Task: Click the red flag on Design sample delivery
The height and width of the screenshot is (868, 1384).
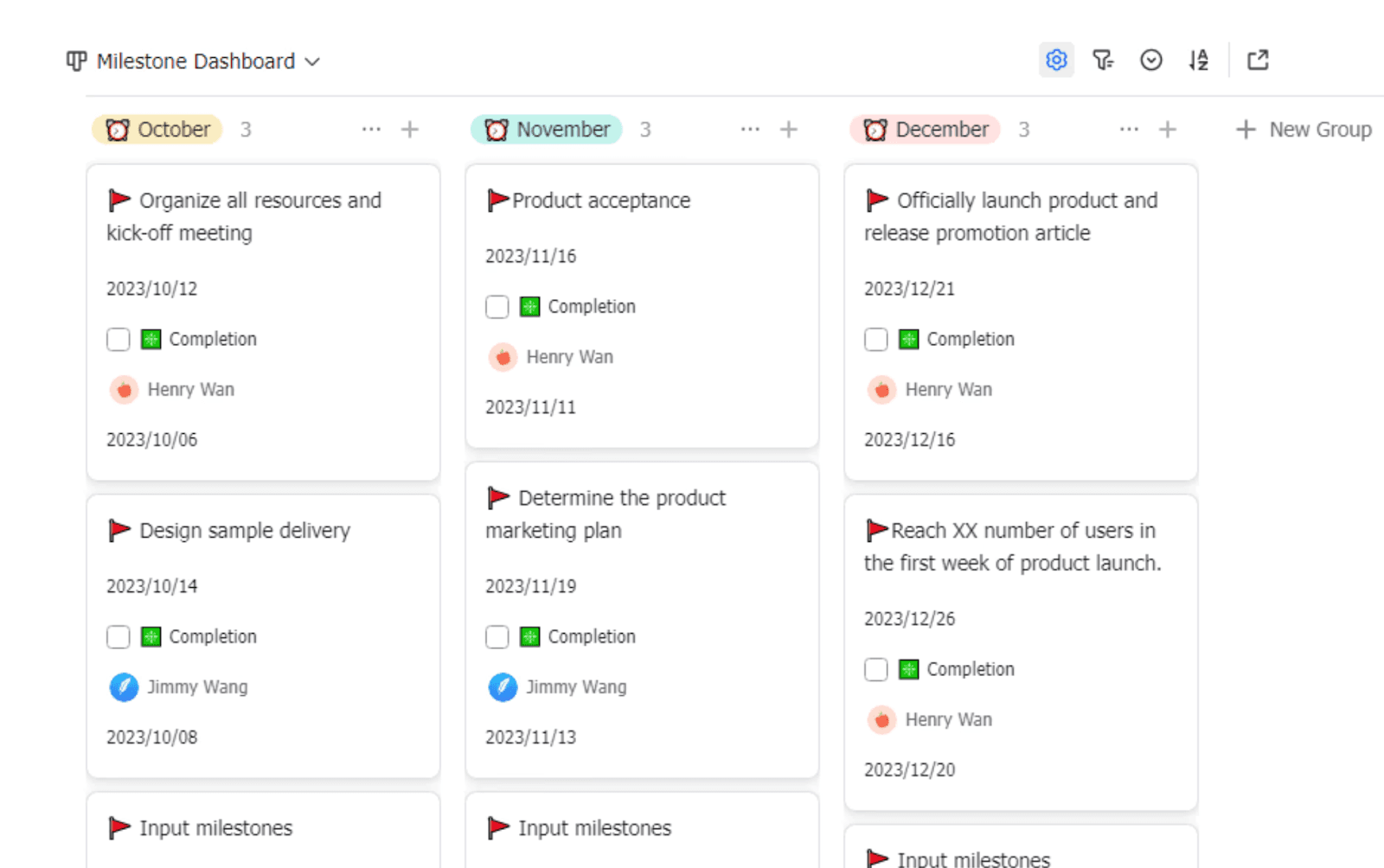Action: point(119,530)
